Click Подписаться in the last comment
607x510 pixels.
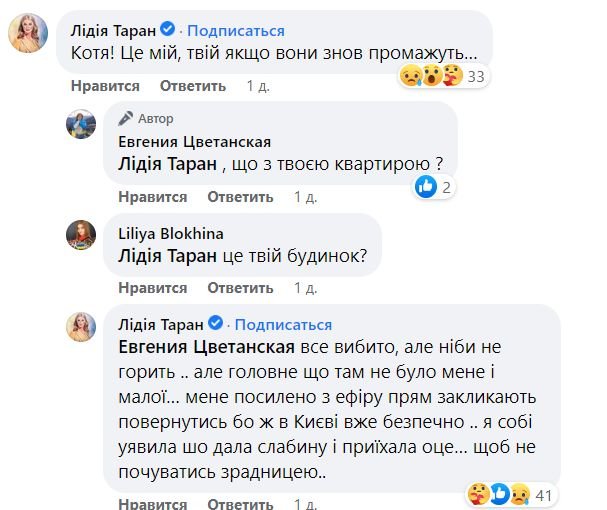[282, 325]
